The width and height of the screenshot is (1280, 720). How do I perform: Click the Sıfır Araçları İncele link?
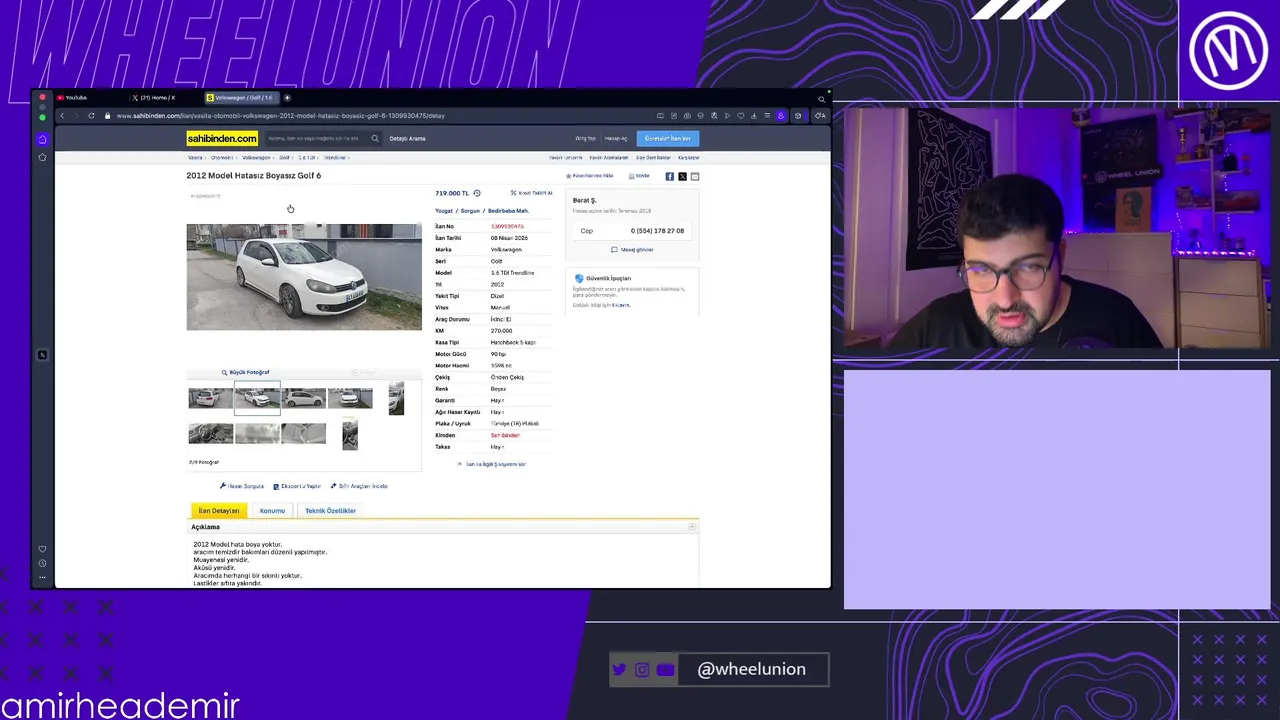coord(359,486)
